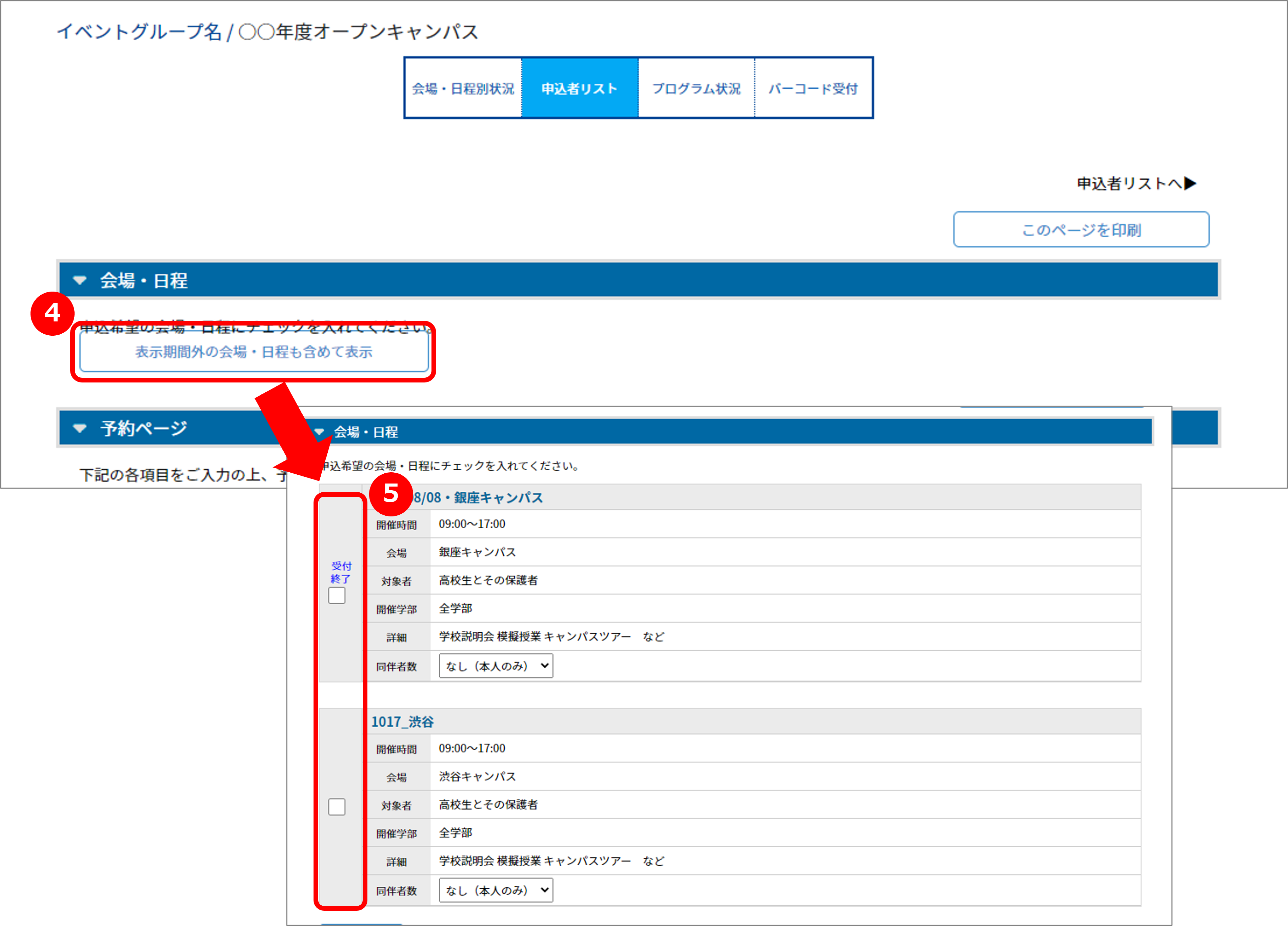Check the 受付終了 銀座キャンパス checkbox
Image resolution: width=1288 pixels, height=926 pixels.
tap(337, 595)
